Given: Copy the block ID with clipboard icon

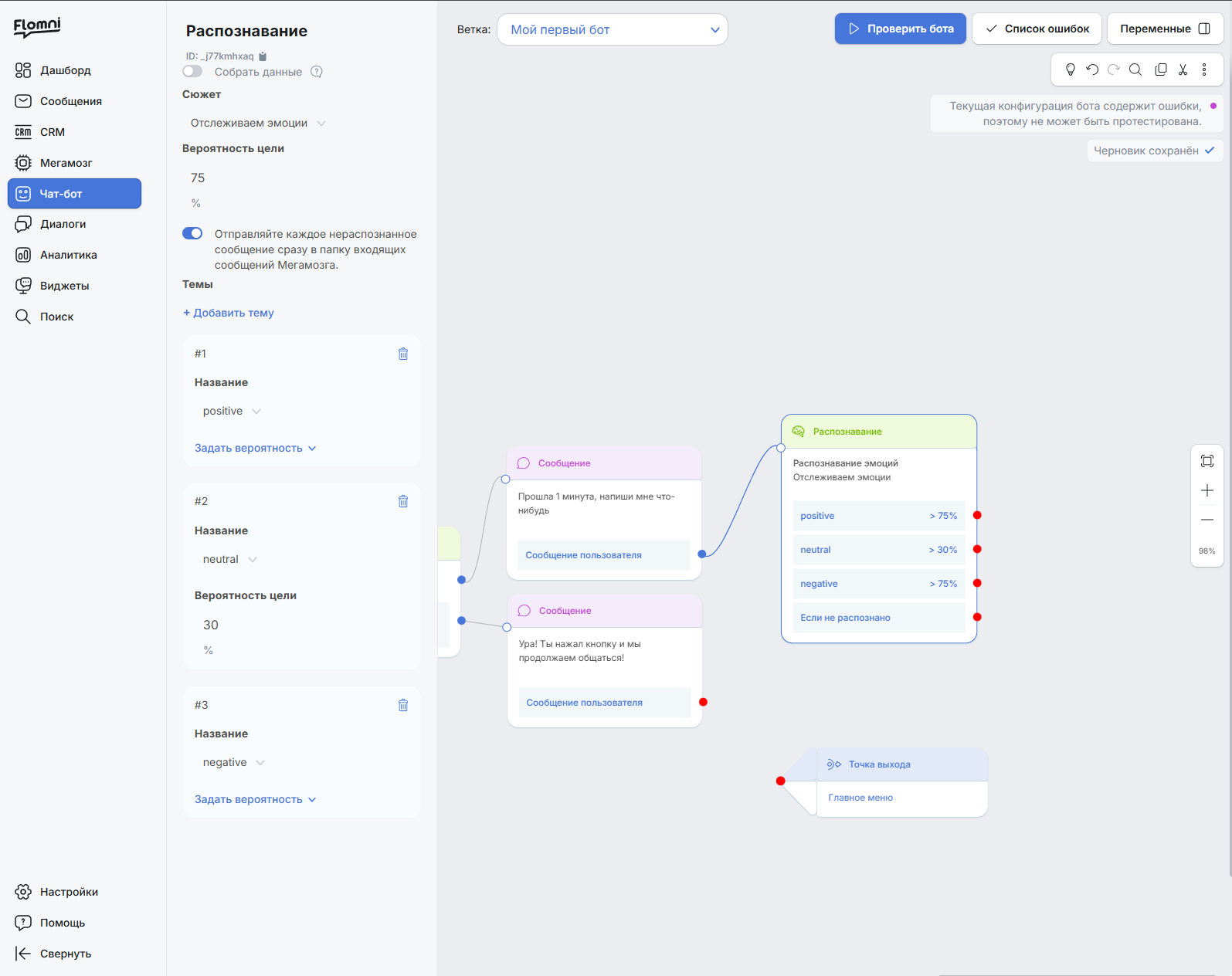Looking at the screenshot, I should [263, 56].
